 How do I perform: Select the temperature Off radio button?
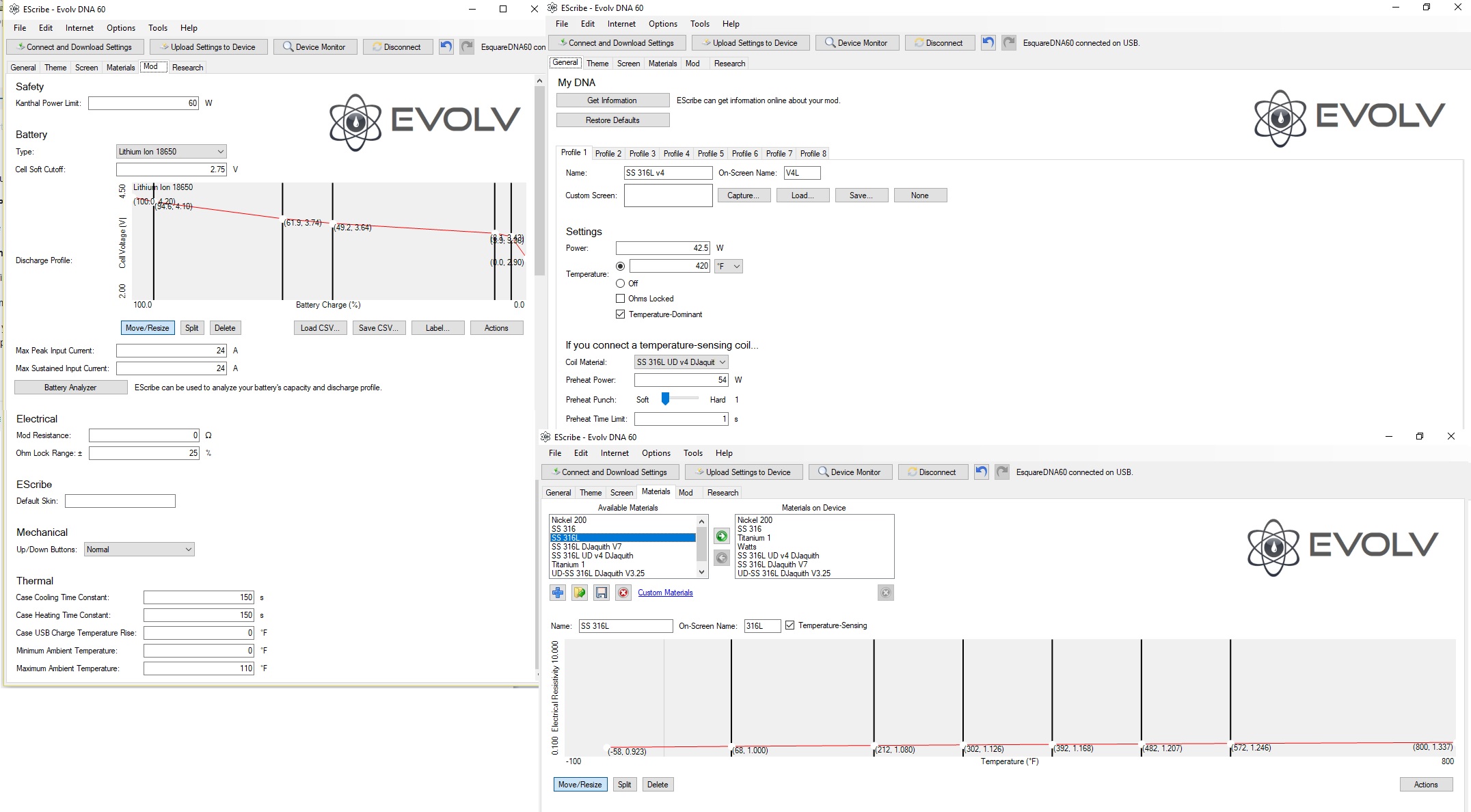pyautogui.click(x=620, y=283)
